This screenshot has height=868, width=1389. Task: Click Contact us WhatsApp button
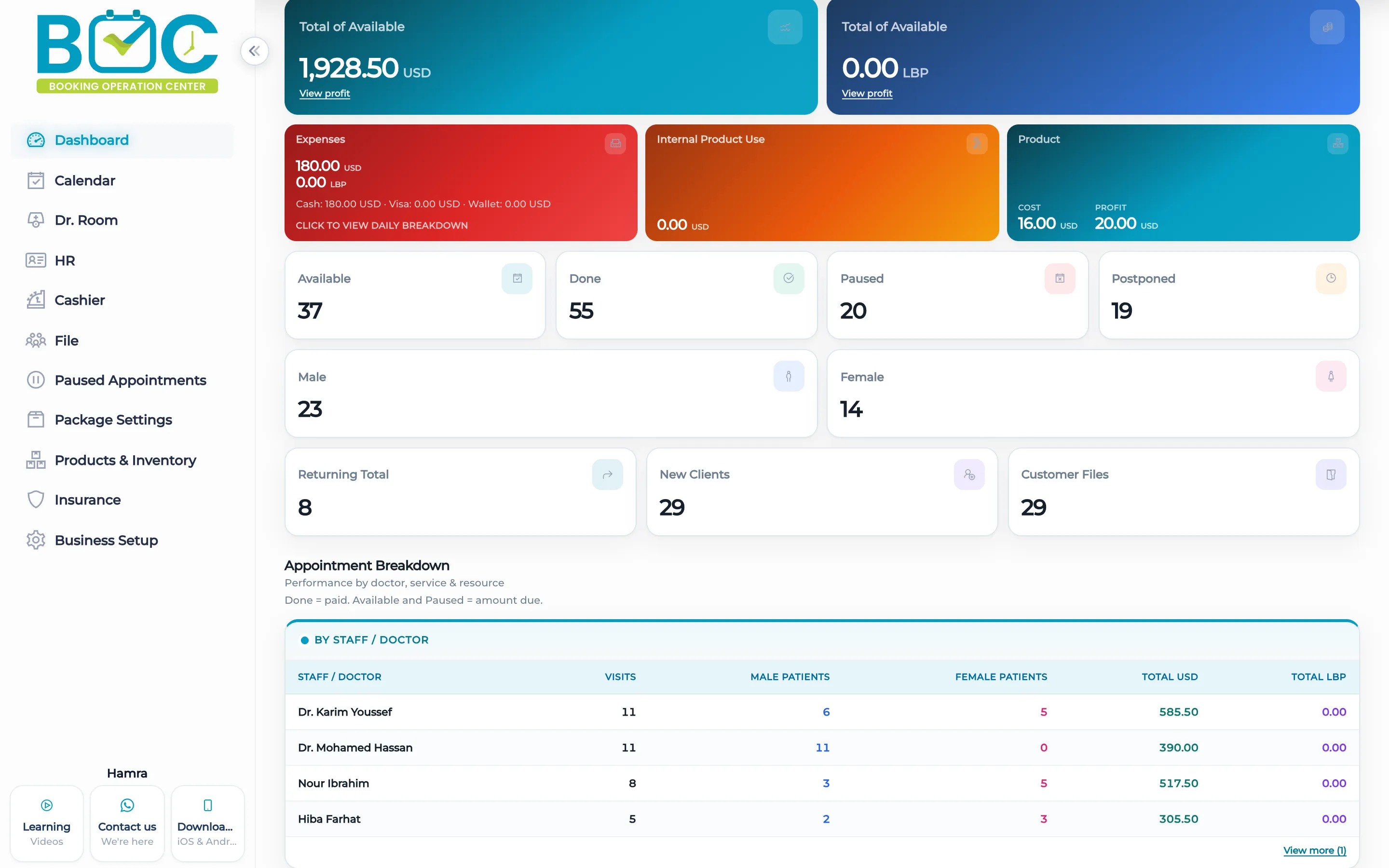[127, 824]
